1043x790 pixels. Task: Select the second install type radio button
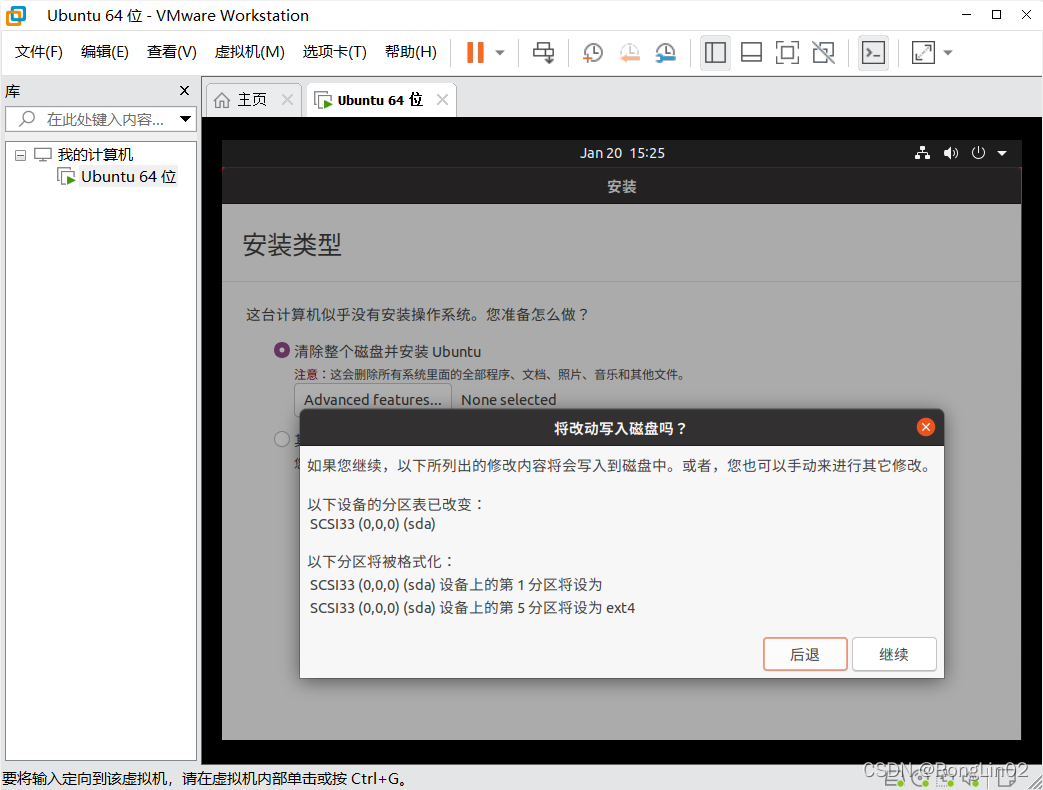(281, 439)
